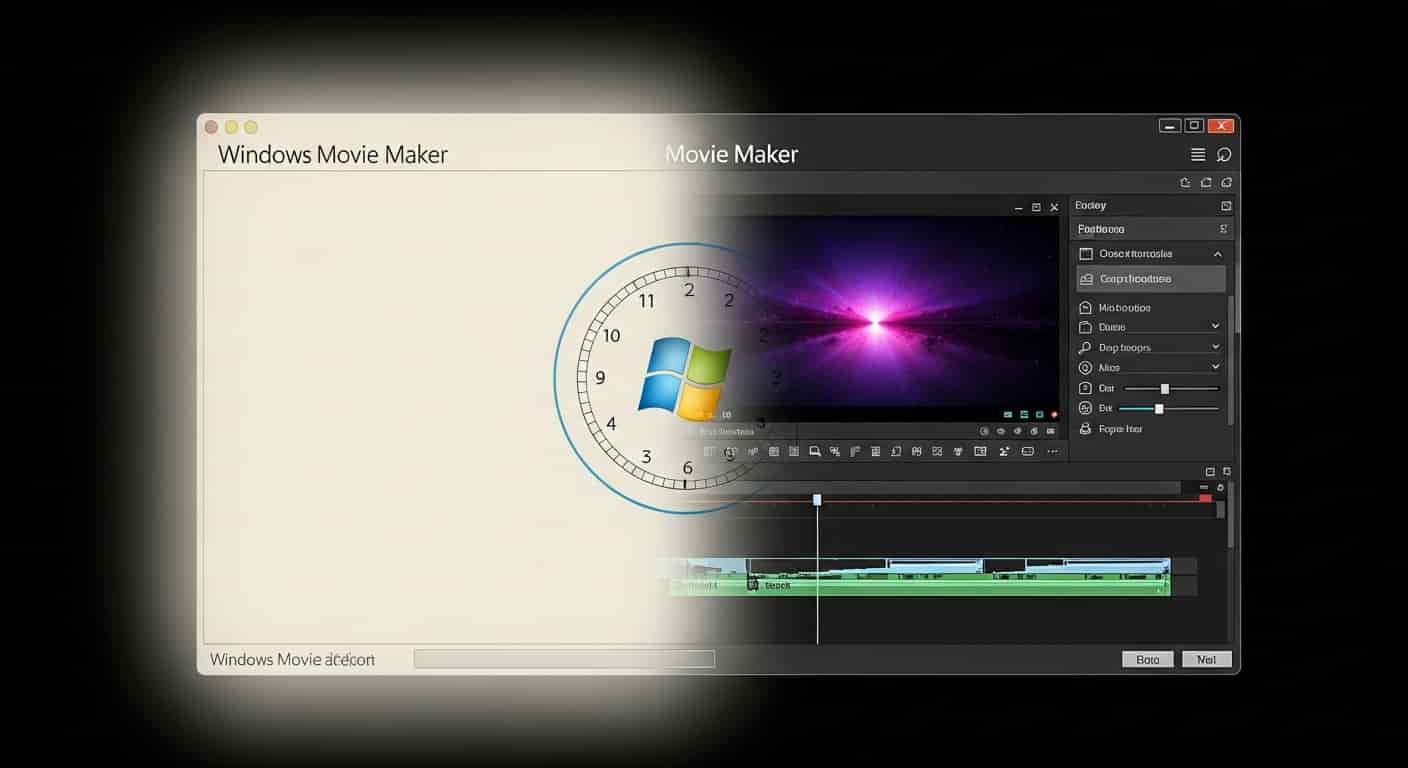Click the green audio track clip
This screenshot has height=768, width=1408.
[920, 585]
